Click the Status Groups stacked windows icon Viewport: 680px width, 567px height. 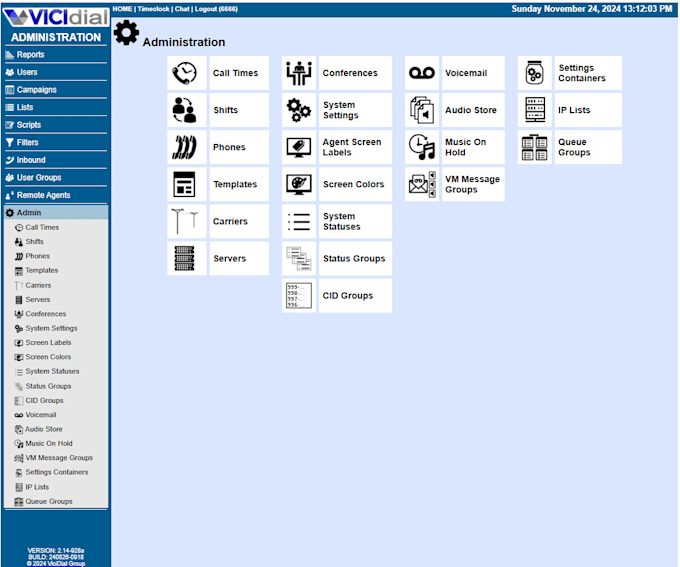(x=299, y=259)
